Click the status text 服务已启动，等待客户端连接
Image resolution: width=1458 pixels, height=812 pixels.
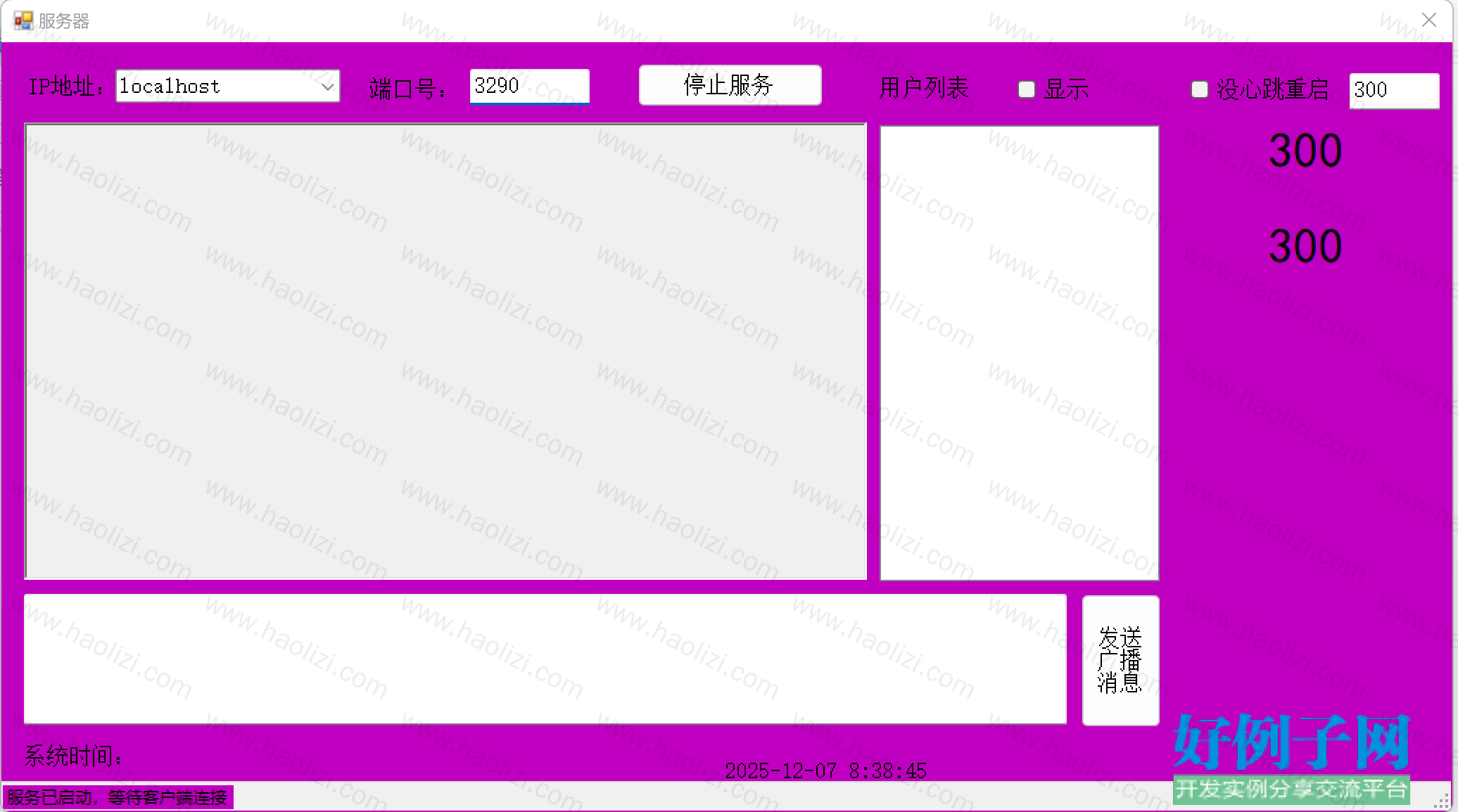[117, 797]
